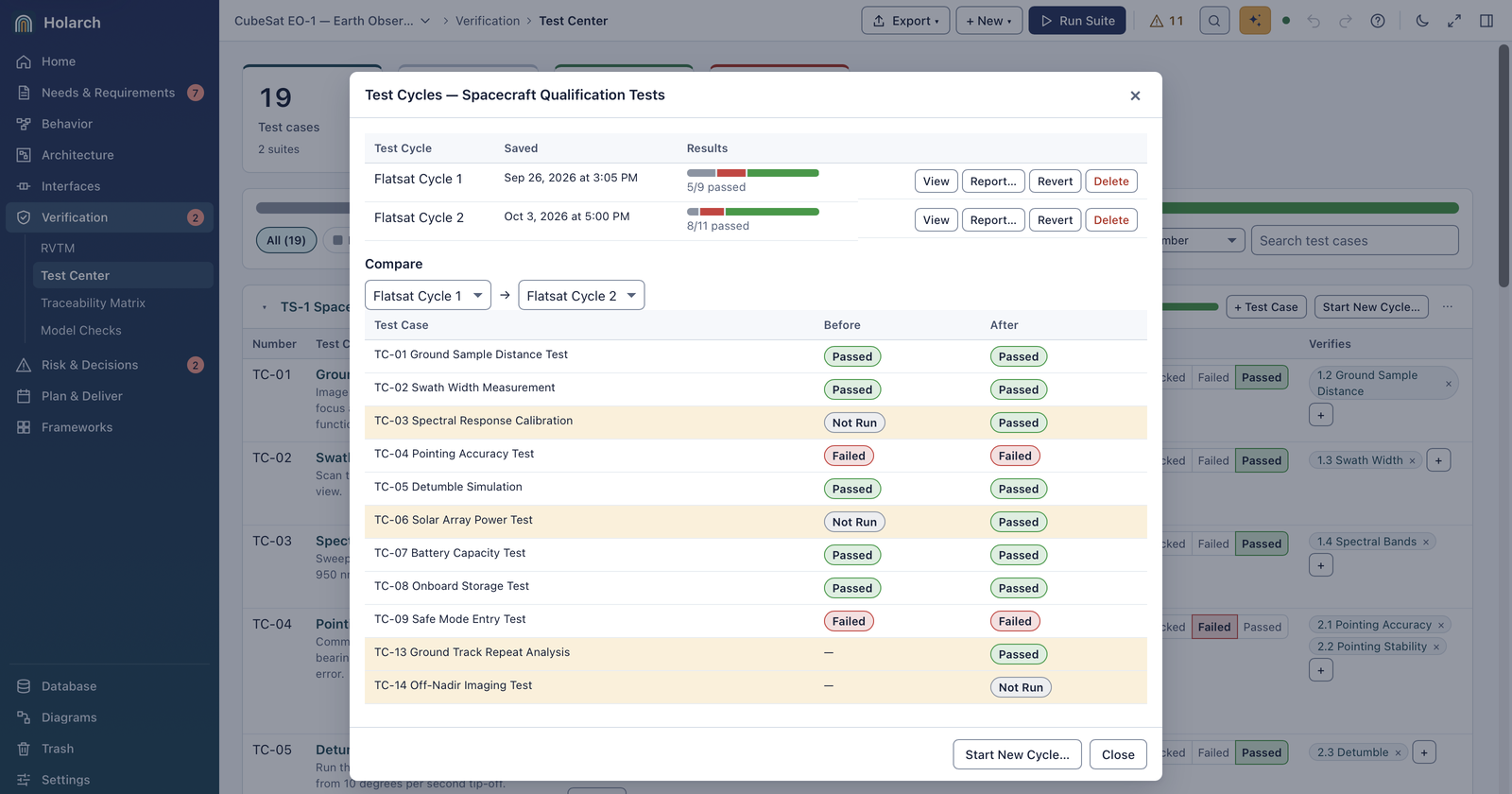Image resolution: width=1512 pixels, height=794 pixels.
Task: Open the Architecture section
Action: click(110, 155)
